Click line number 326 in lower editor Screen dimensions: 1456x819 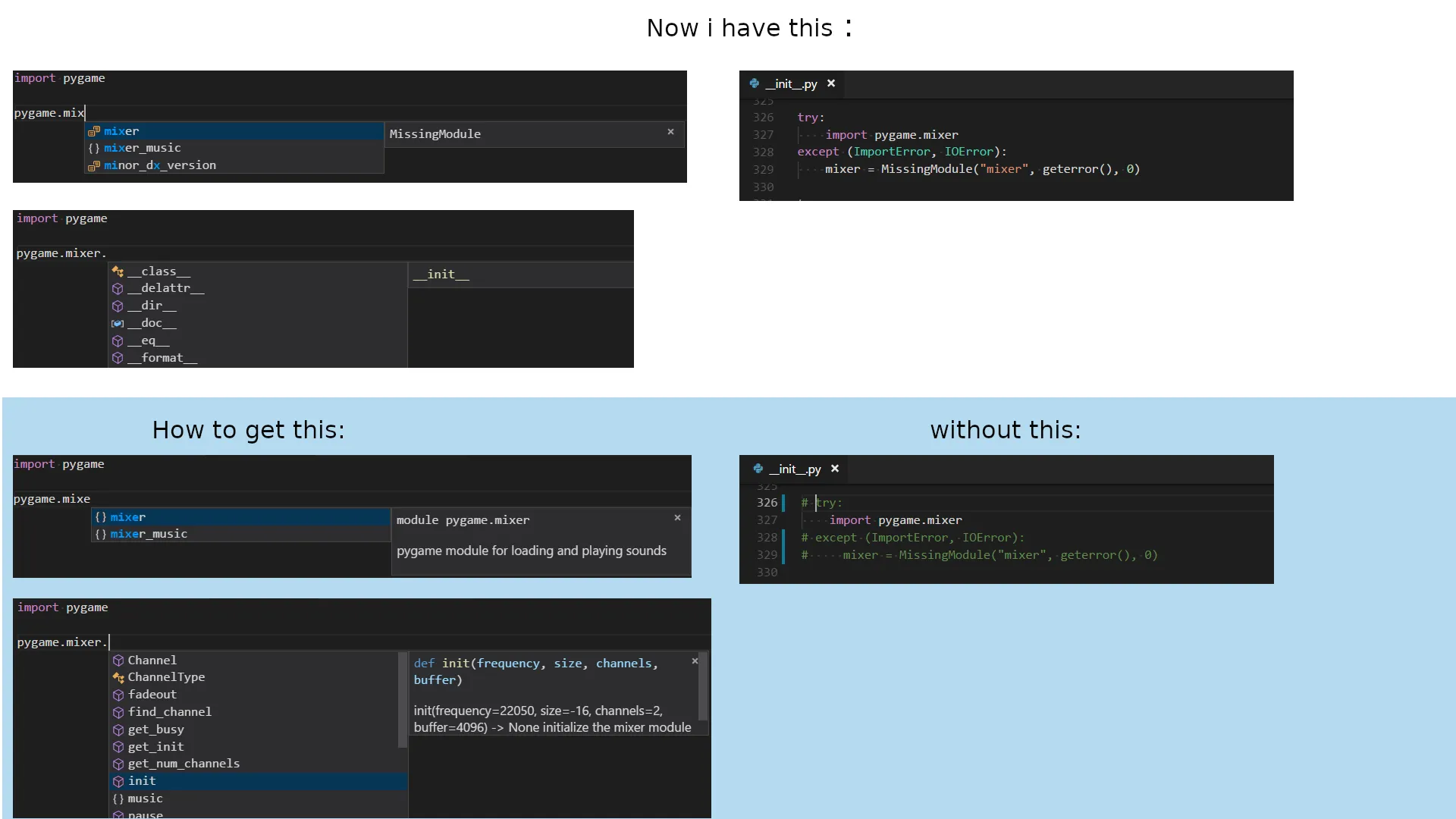767,503
